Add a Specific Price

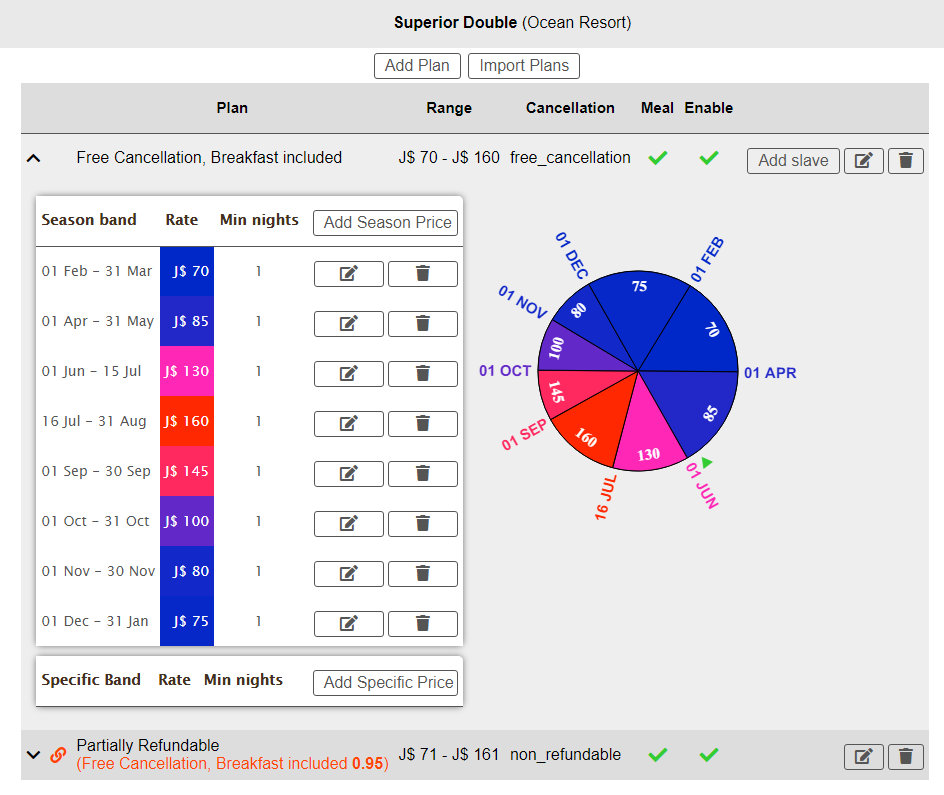[x=385, y=682]
